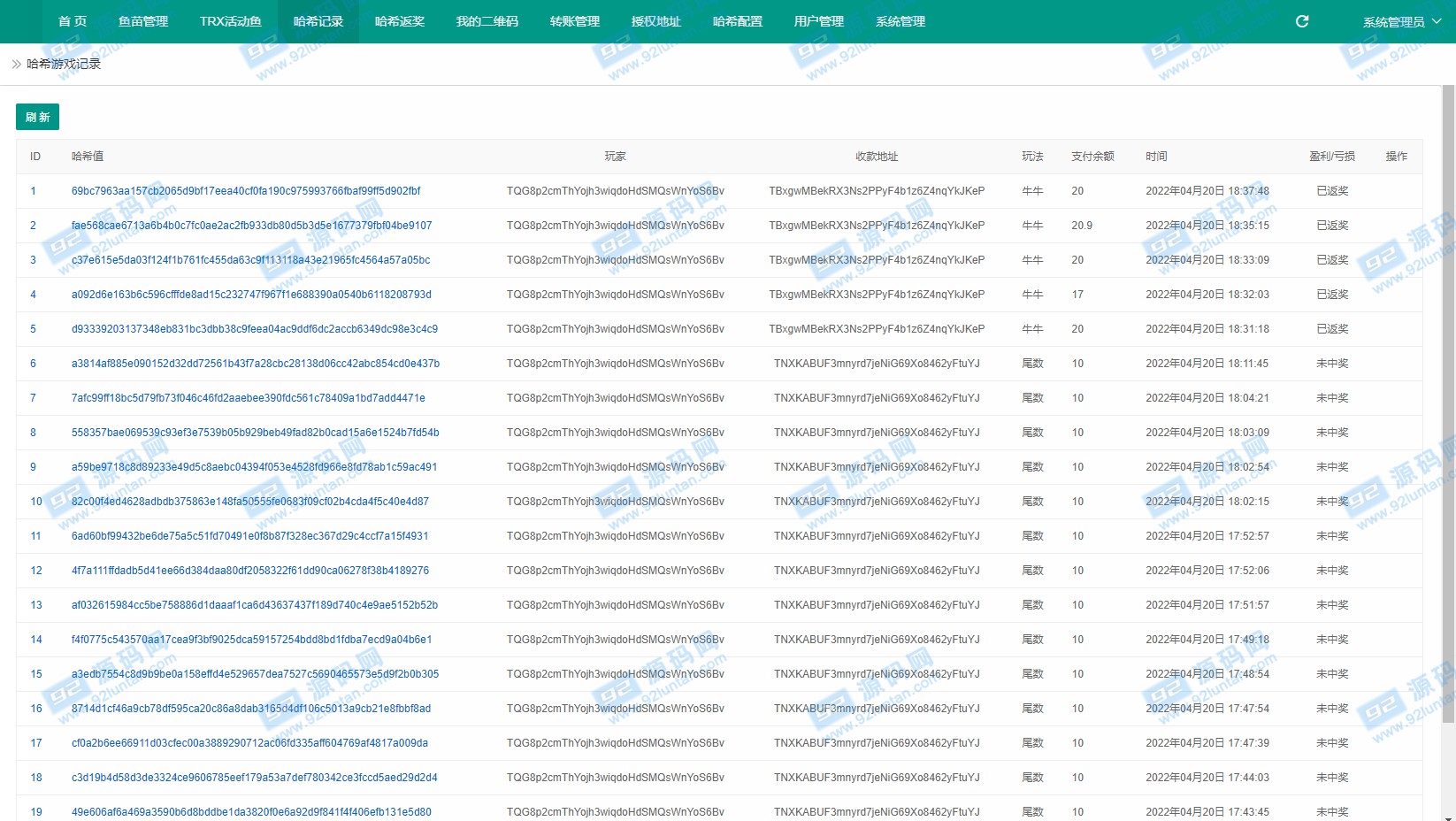Open hash link starting a3edb7554c8d9b9b
The height and width of the screenshot is (821, 1456).
coord(256,674)
